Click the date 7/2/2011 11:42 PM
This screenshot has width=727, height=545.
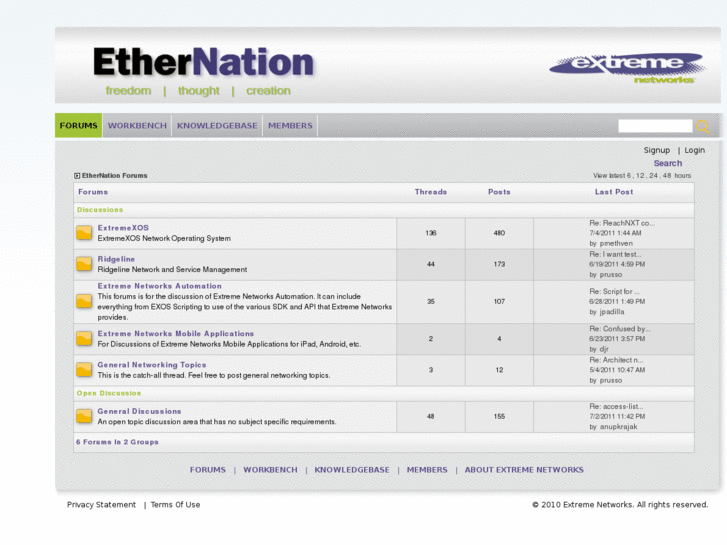click(617, 417)
